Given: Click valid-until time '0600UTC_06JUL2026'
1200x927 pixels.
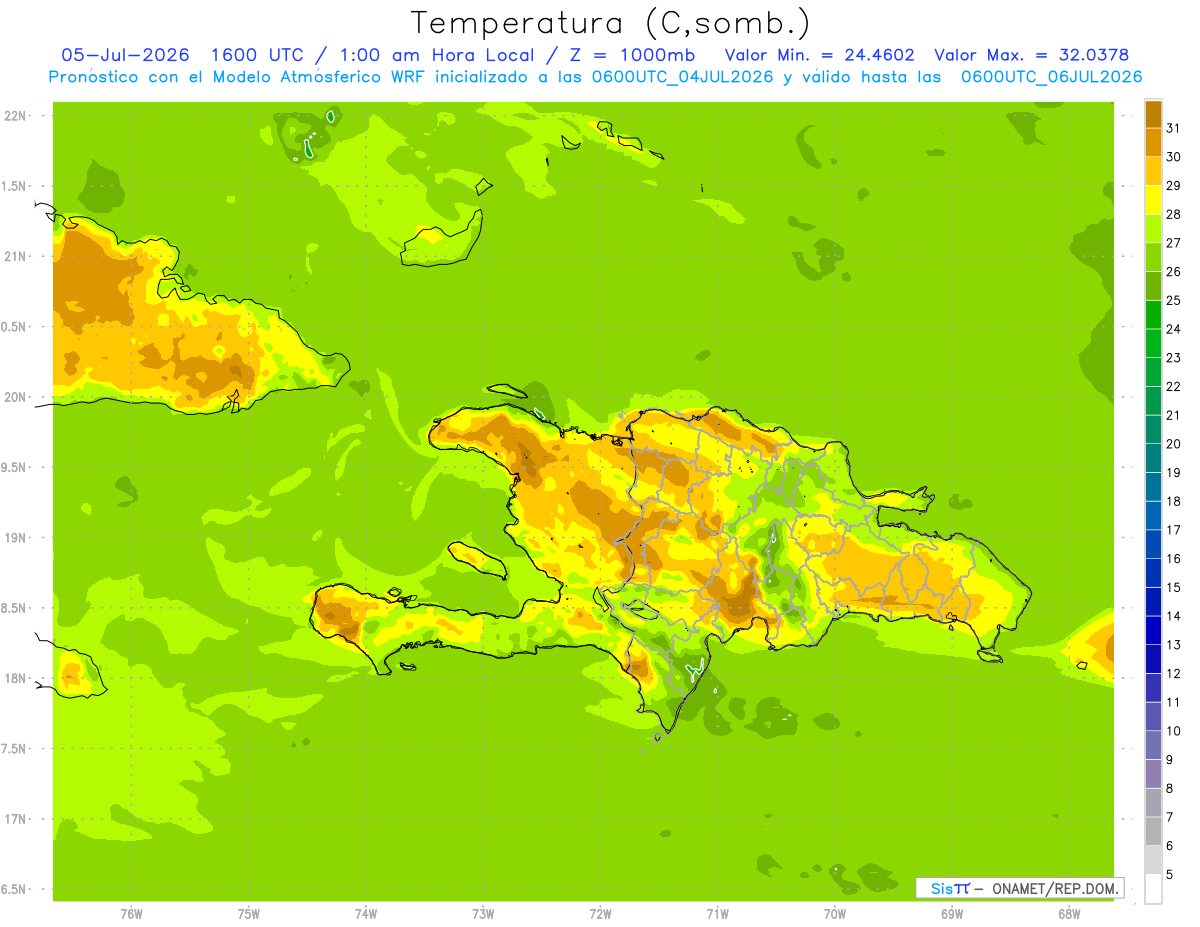Looking at the screenshot, I should [1051, 77].
